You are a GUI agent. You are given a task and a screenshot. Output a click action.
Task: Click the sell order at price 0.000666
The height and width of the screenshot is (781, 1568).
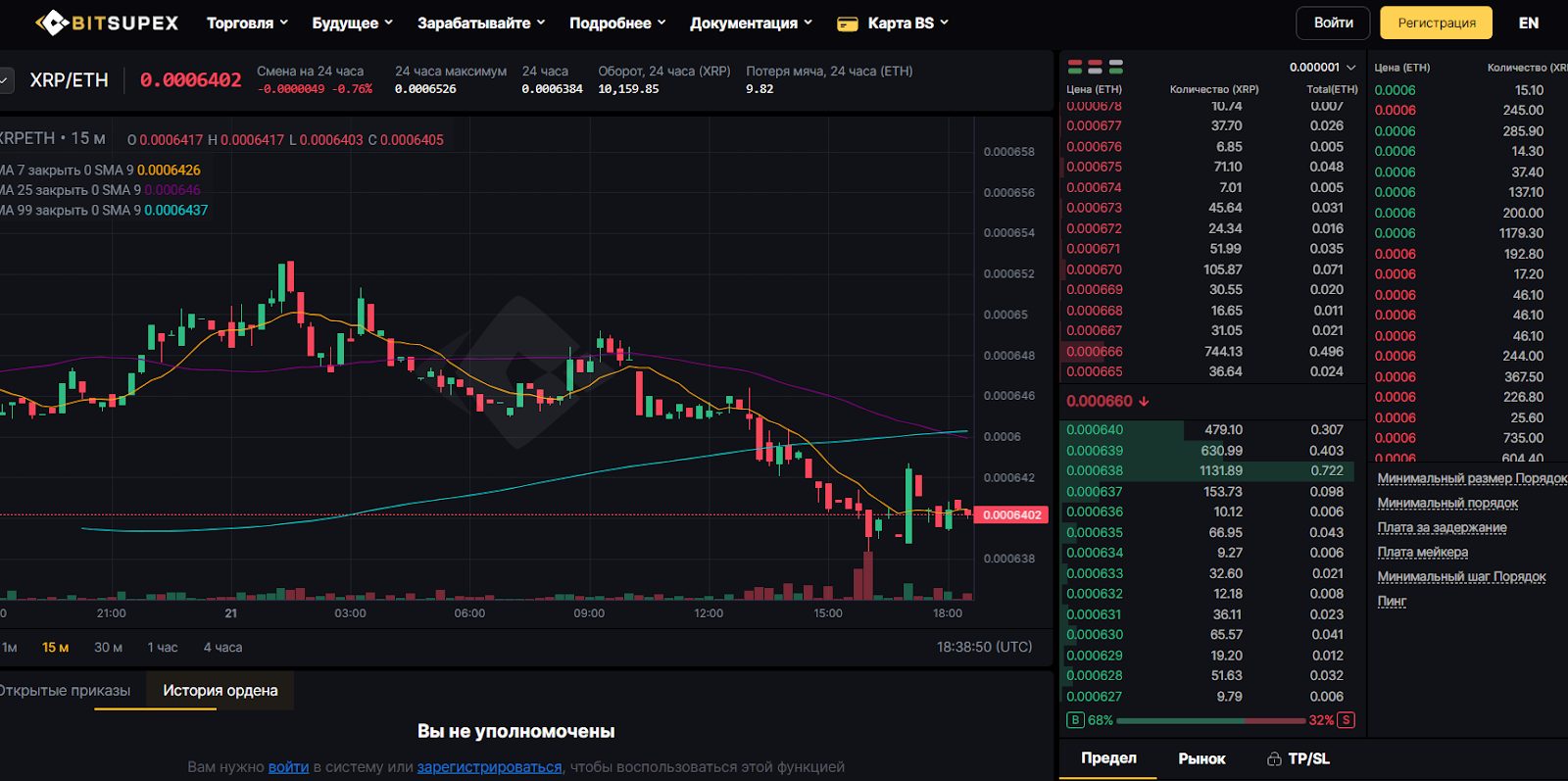[1211, 352]
